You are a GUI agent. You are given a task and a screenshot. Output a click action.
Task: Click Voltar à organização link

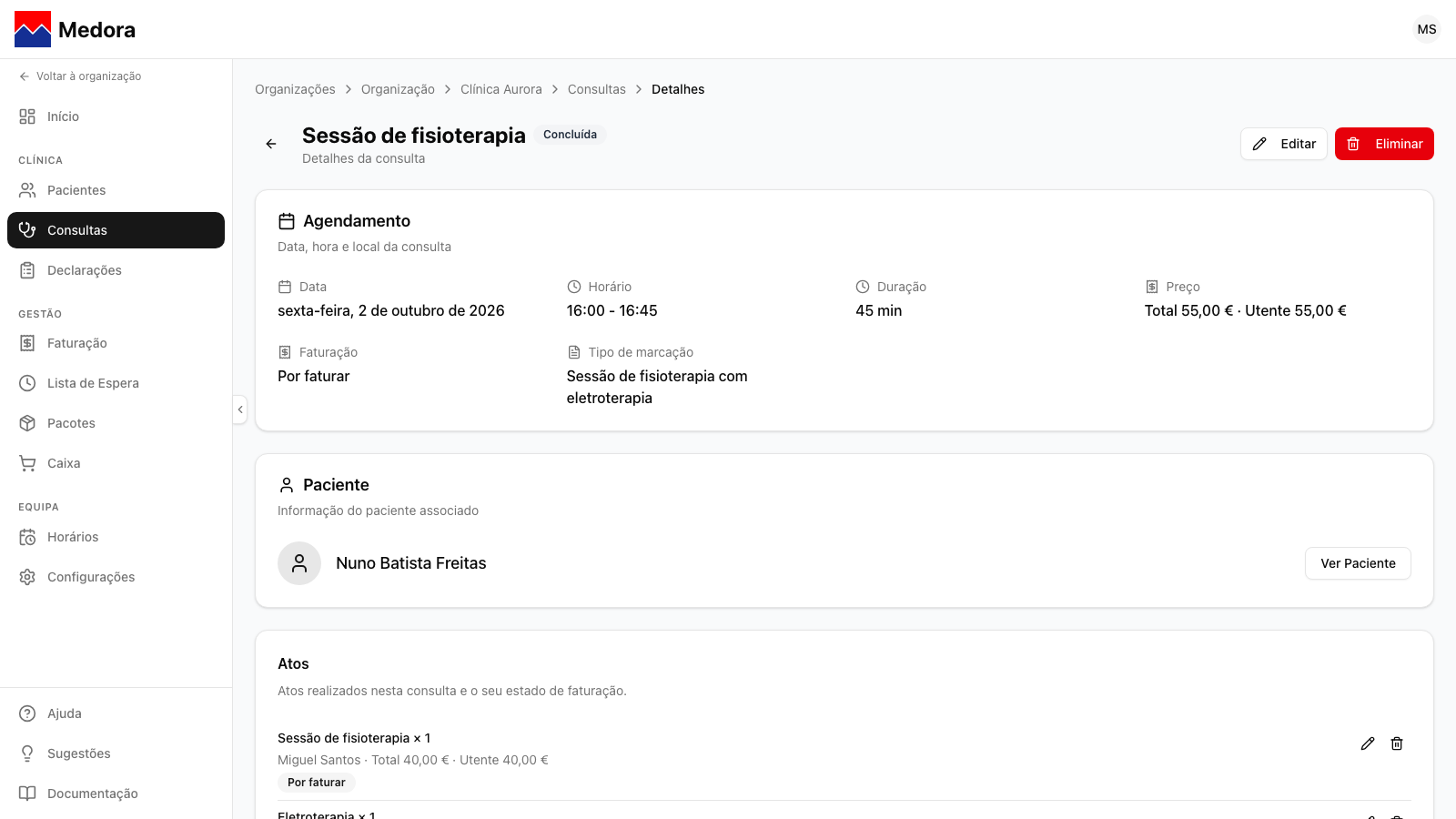[80, 76]
